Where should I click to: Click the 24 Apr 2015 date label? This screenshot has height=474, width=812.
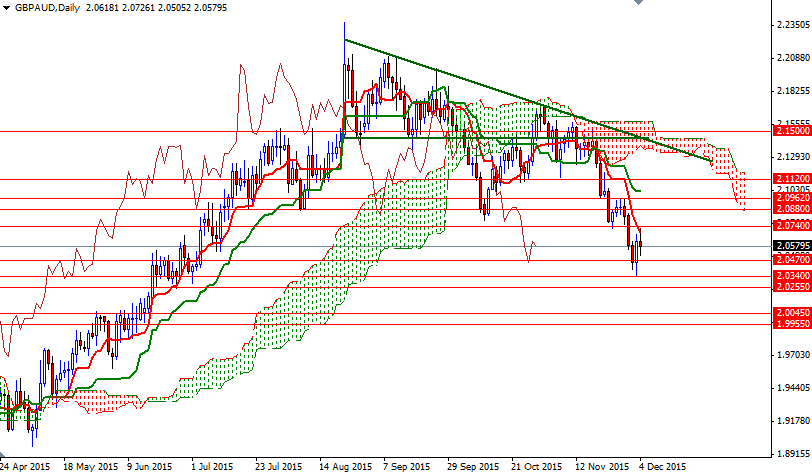[x=25, y=467]
